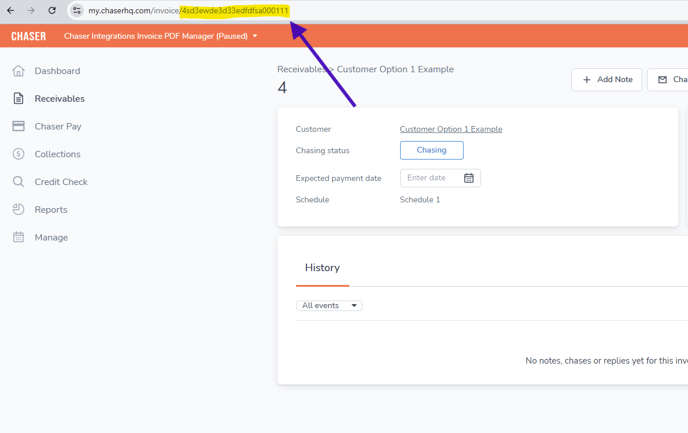Click the Collections dollar icon
The width and height of the screenshot is (688, 433).
coord(18,154)
